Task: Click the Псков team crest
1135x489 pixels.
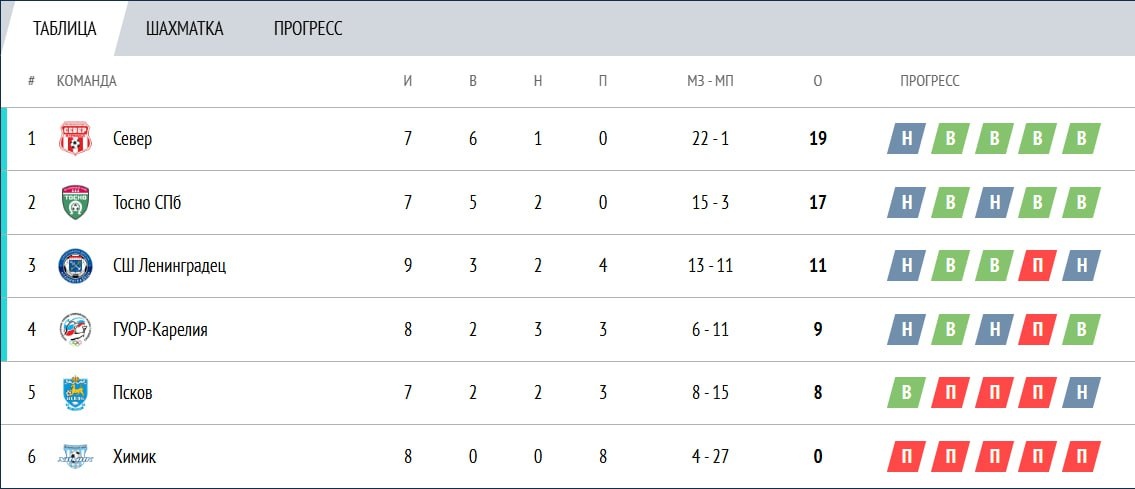Action: (76, 393)
